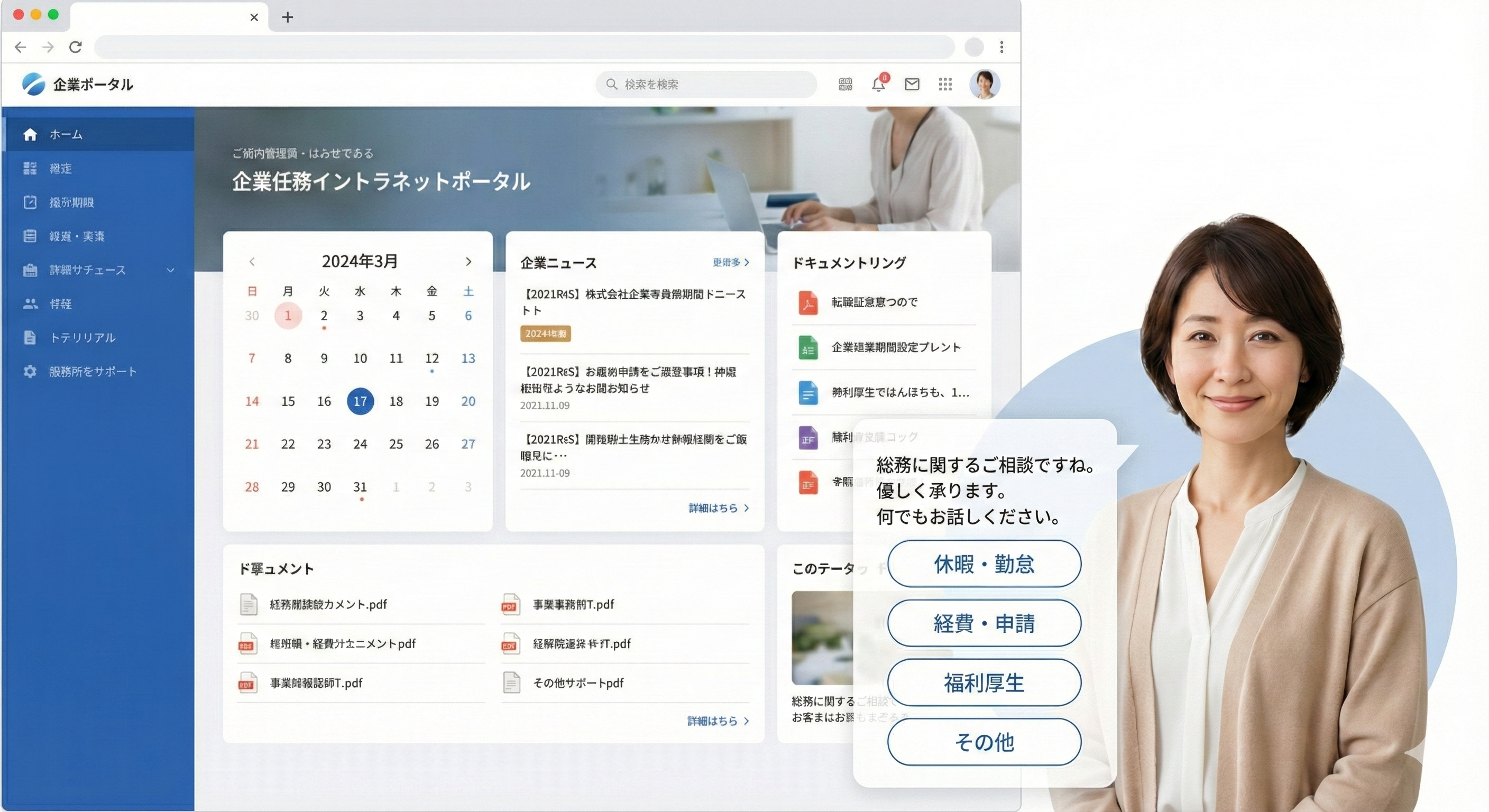
Task: Open the PDF icon for 転職証急意つので
Action: click(808, 303)
